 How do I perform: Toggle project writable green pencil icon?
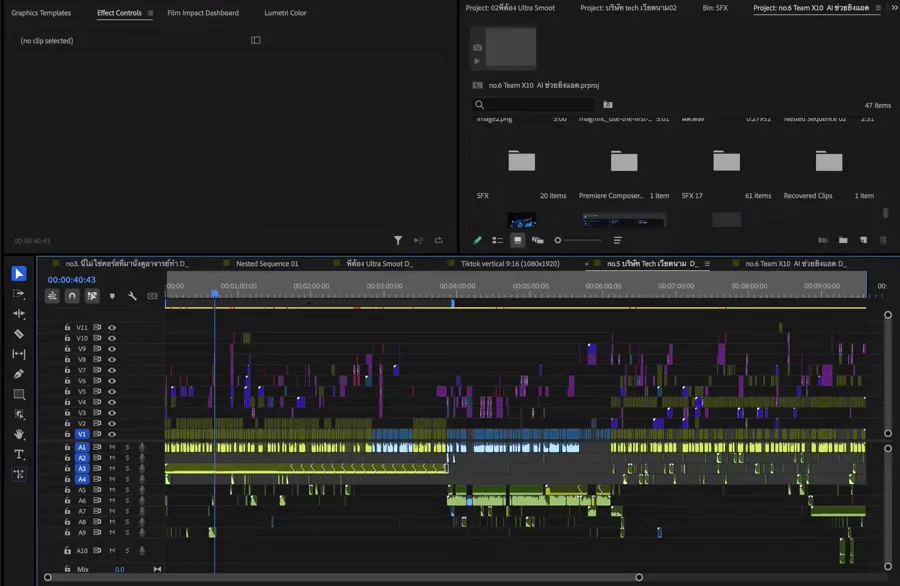(x=477, y=240)
